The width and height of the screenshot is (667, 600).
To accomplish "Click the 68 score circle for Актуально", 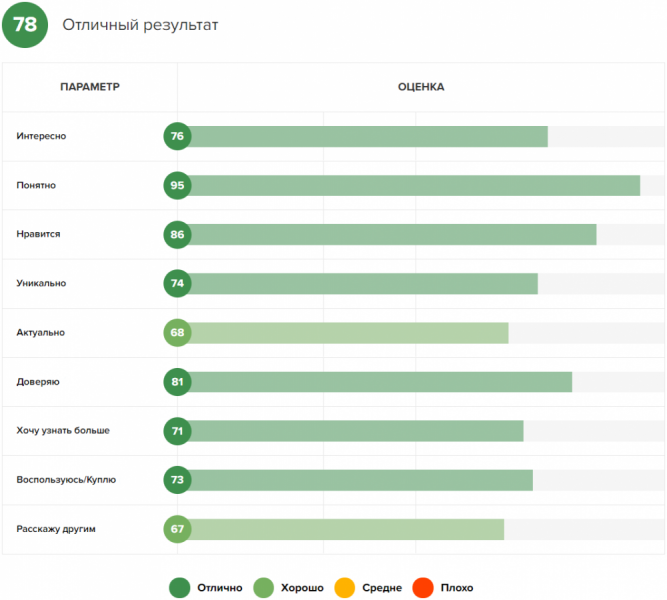I will tap(177, 332).
